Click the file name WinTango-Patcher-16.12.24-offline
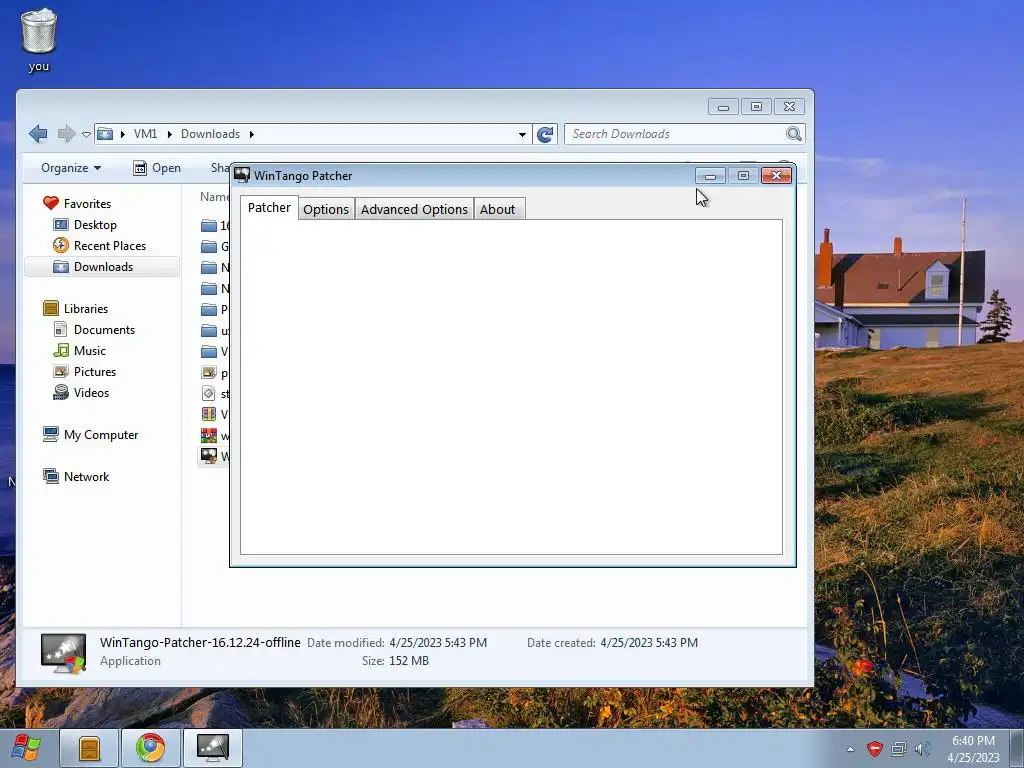1024x768 pixels. click(200, 643)
